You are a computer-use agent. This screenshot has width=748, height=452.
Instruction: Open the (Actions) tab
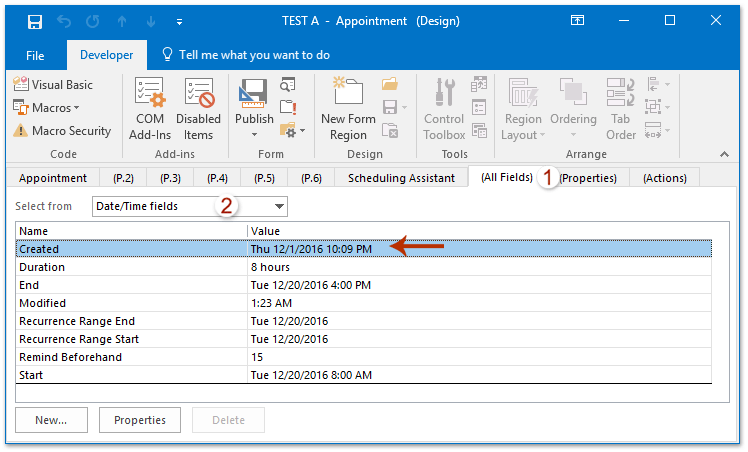(665, 178)
